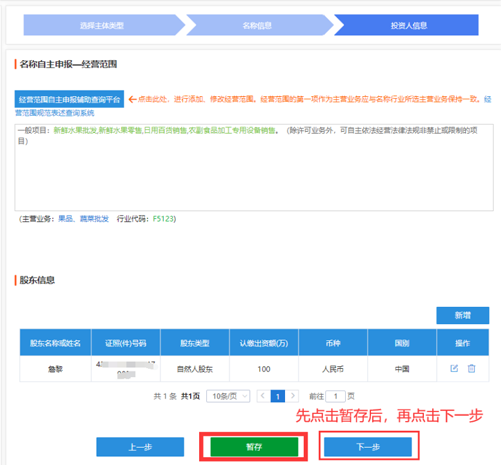The height and width of the screenshot is (465, 501).
Task: Open 经营范围自主申报辅助查询平台 button
Action: point(69,99)
